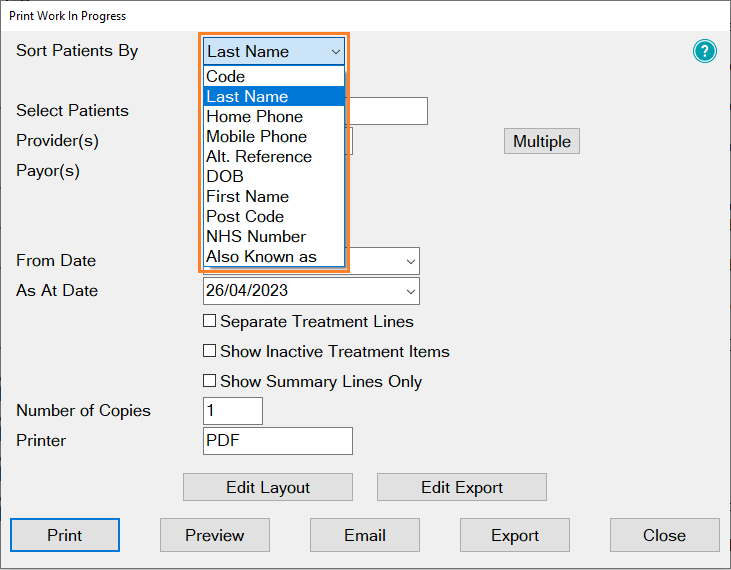Viewport: 731px width, 570px height.
Task: Select Code from the sort list
Action: 274,76
